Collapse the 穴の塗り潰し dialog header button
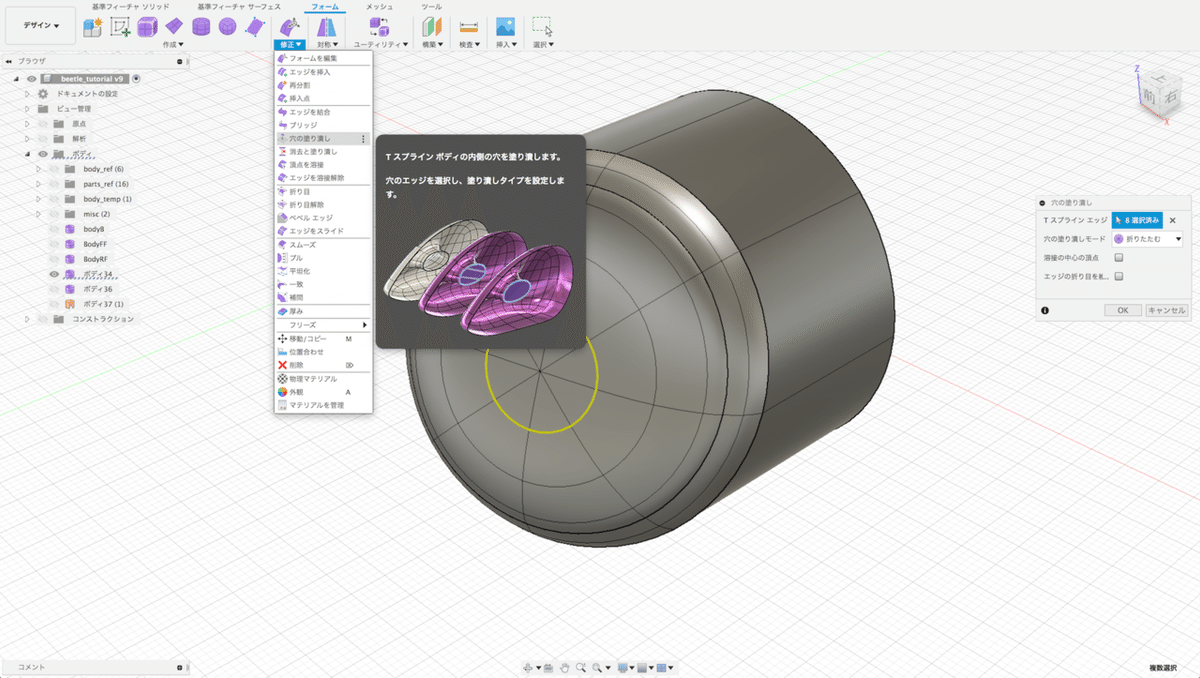1200x678 pixels. 1043,202
